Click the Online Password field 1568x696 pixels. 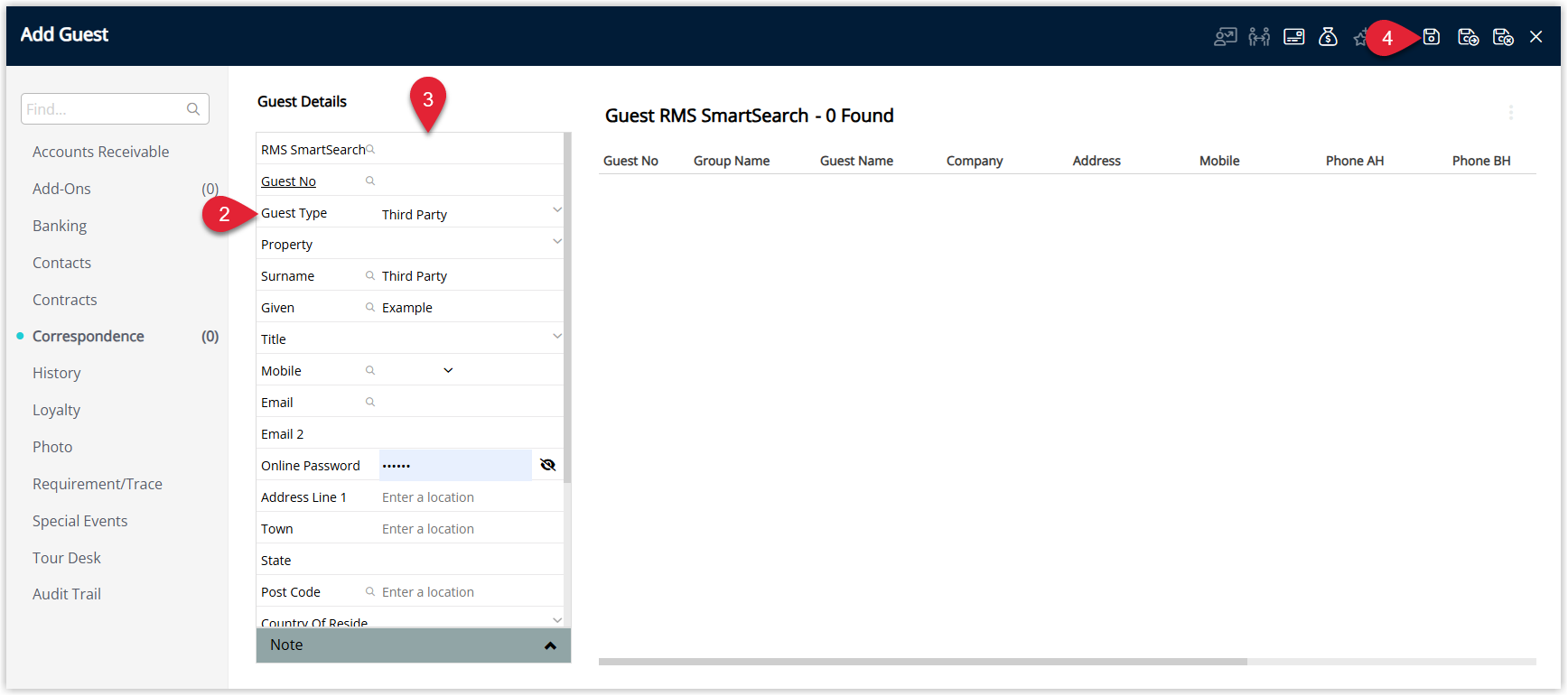coord(455,465)
